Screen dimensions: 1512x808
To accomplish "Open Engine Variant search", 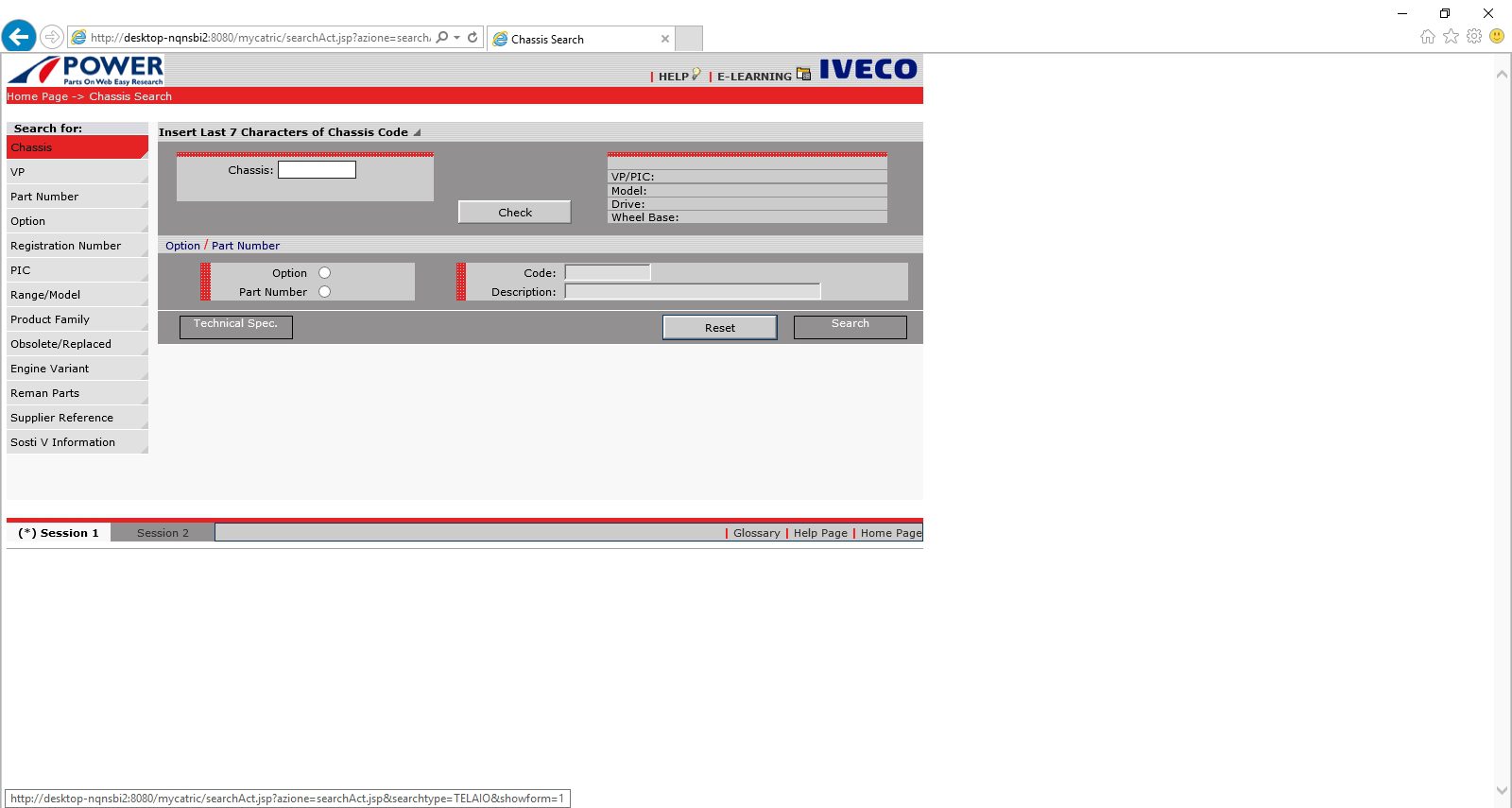I will click(77, 369).
